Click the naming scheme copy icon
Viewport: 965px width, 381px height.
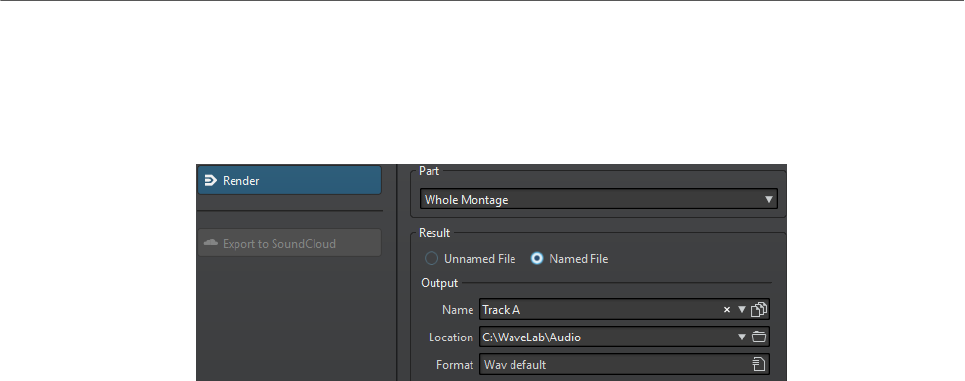pyautogui.click(x=759, y=309)
